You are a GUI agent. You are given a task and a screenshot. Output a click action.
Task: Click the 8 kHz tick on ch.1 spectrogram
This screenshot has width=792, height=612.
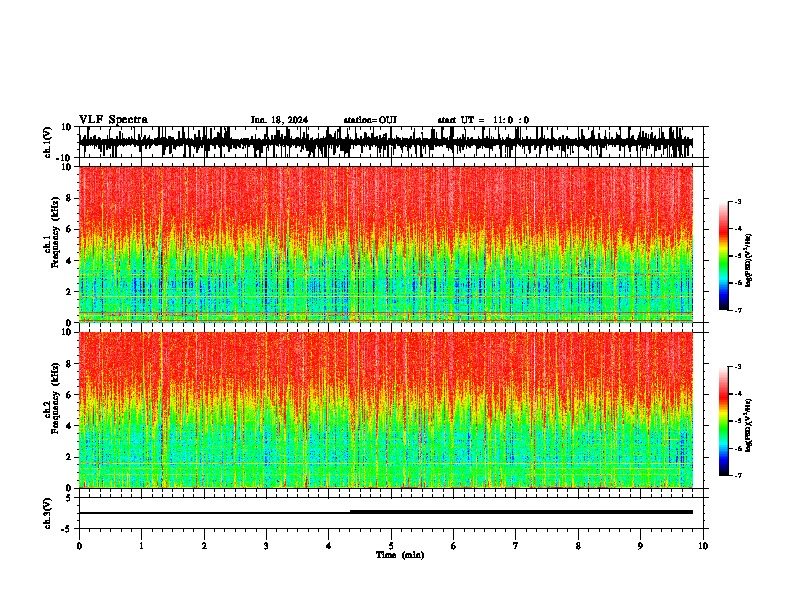pyautogui.click(x=69, y=198)
